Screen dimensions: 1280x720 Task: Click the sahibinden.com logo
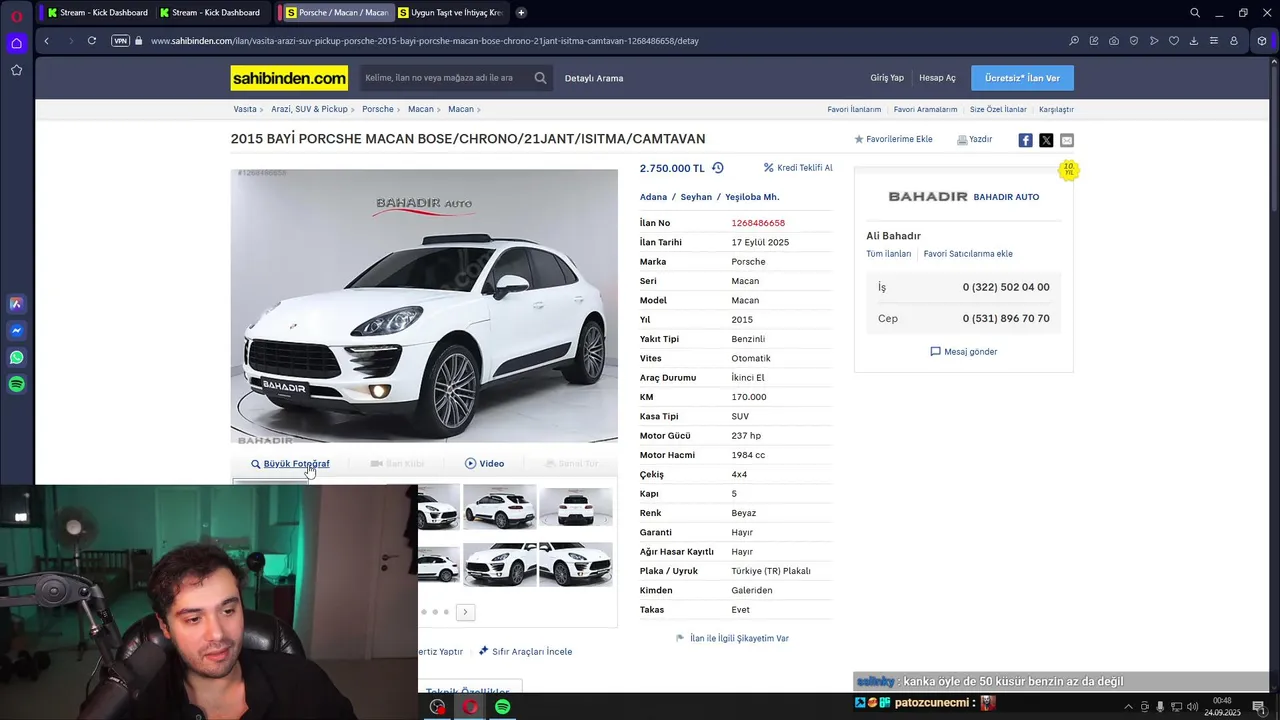click(x=289, y=78)
